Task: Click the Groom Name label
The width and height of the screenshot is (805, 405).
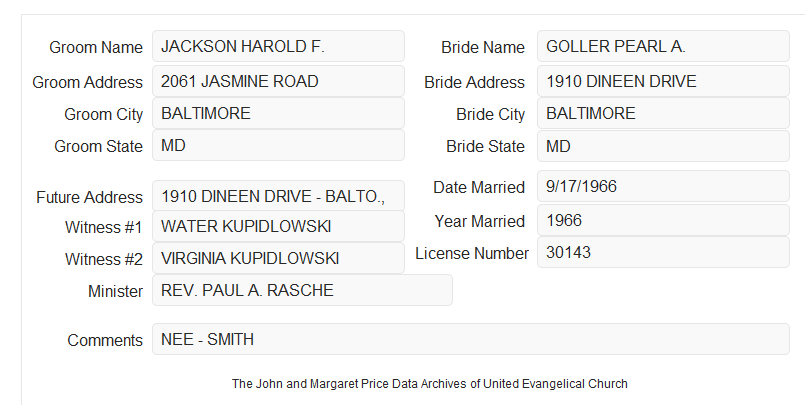Action: [x=96, y=47]
